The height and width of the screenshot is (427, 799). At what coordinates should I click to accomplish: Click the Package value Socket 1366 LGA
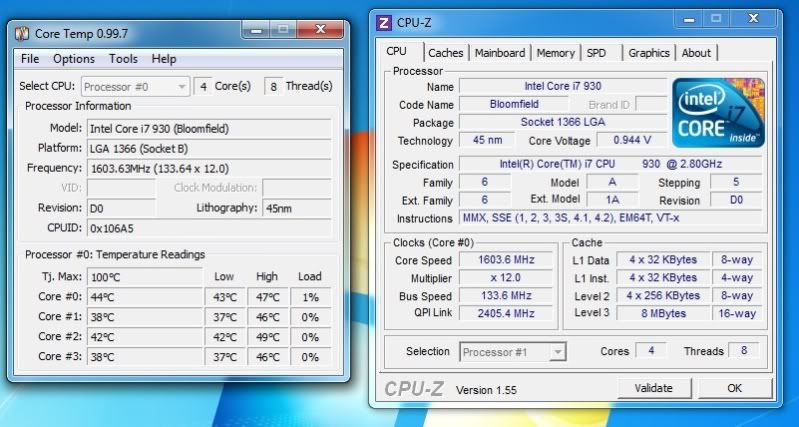click(x=563, y=122)
